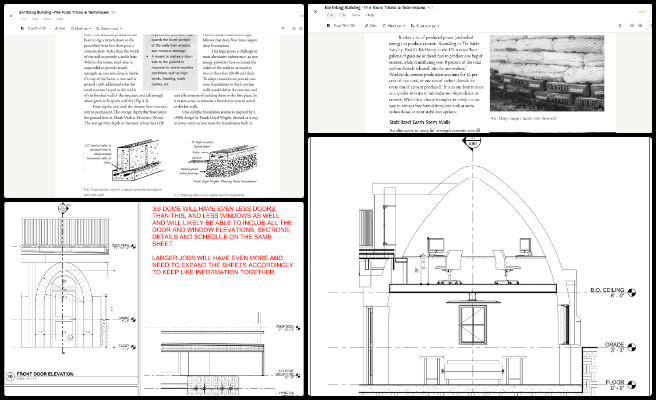Open Edit menu in sandbag-photo PDF window
The width and height of the screenshot is (656, 400).
point(342,15)
